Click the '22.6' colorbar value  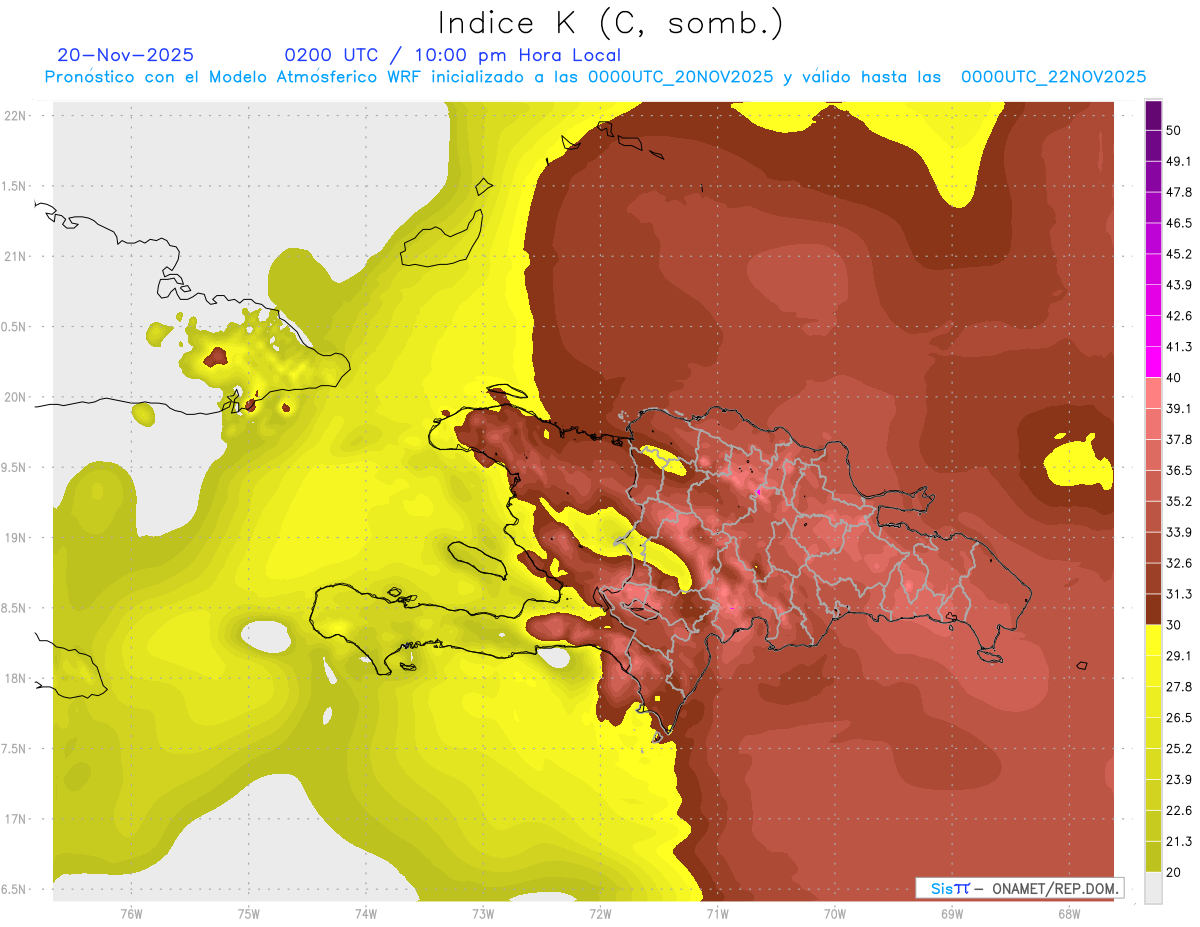click(1180, 810)
